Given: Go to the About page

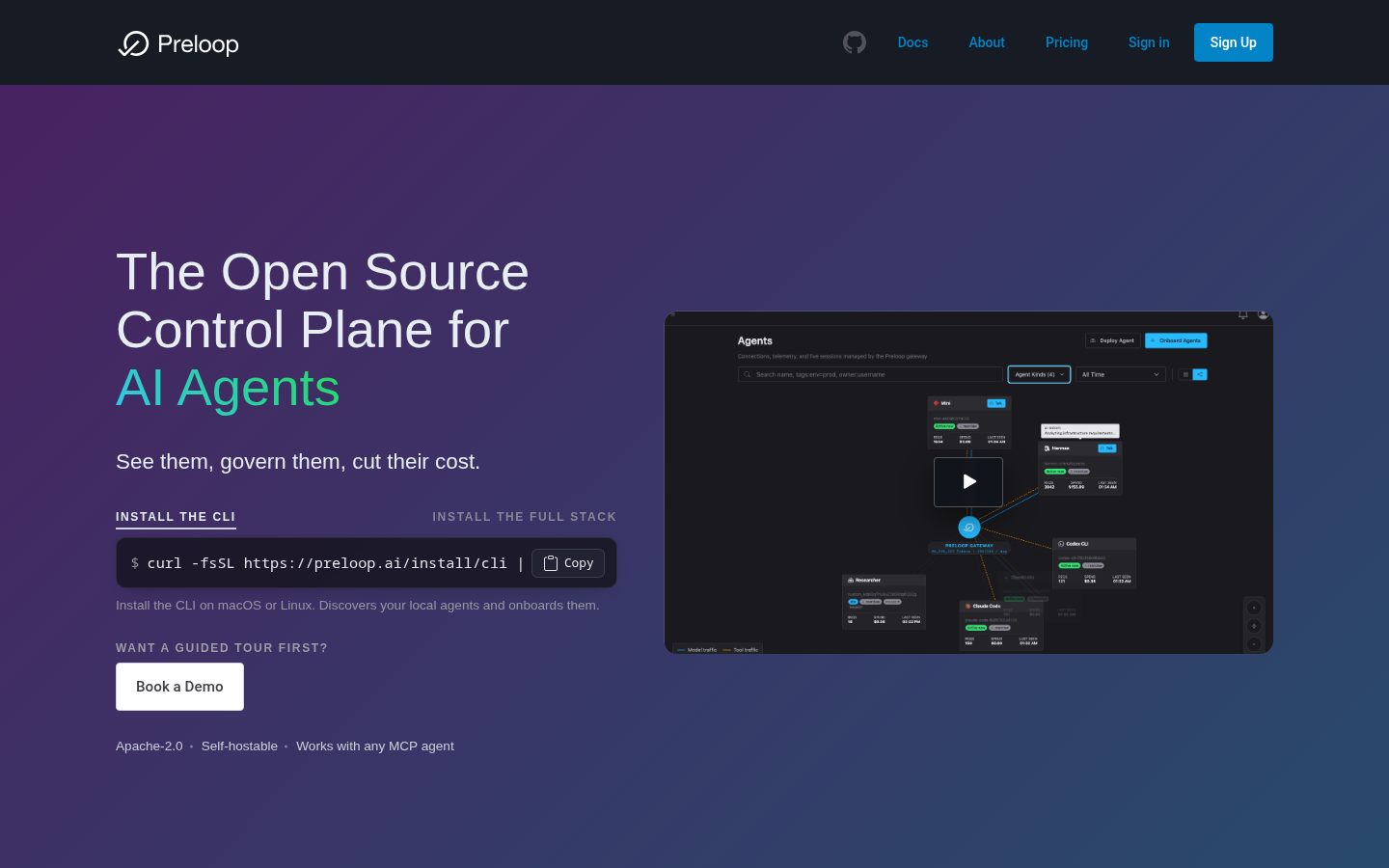Looking at the screenshot, I should 987,42.
